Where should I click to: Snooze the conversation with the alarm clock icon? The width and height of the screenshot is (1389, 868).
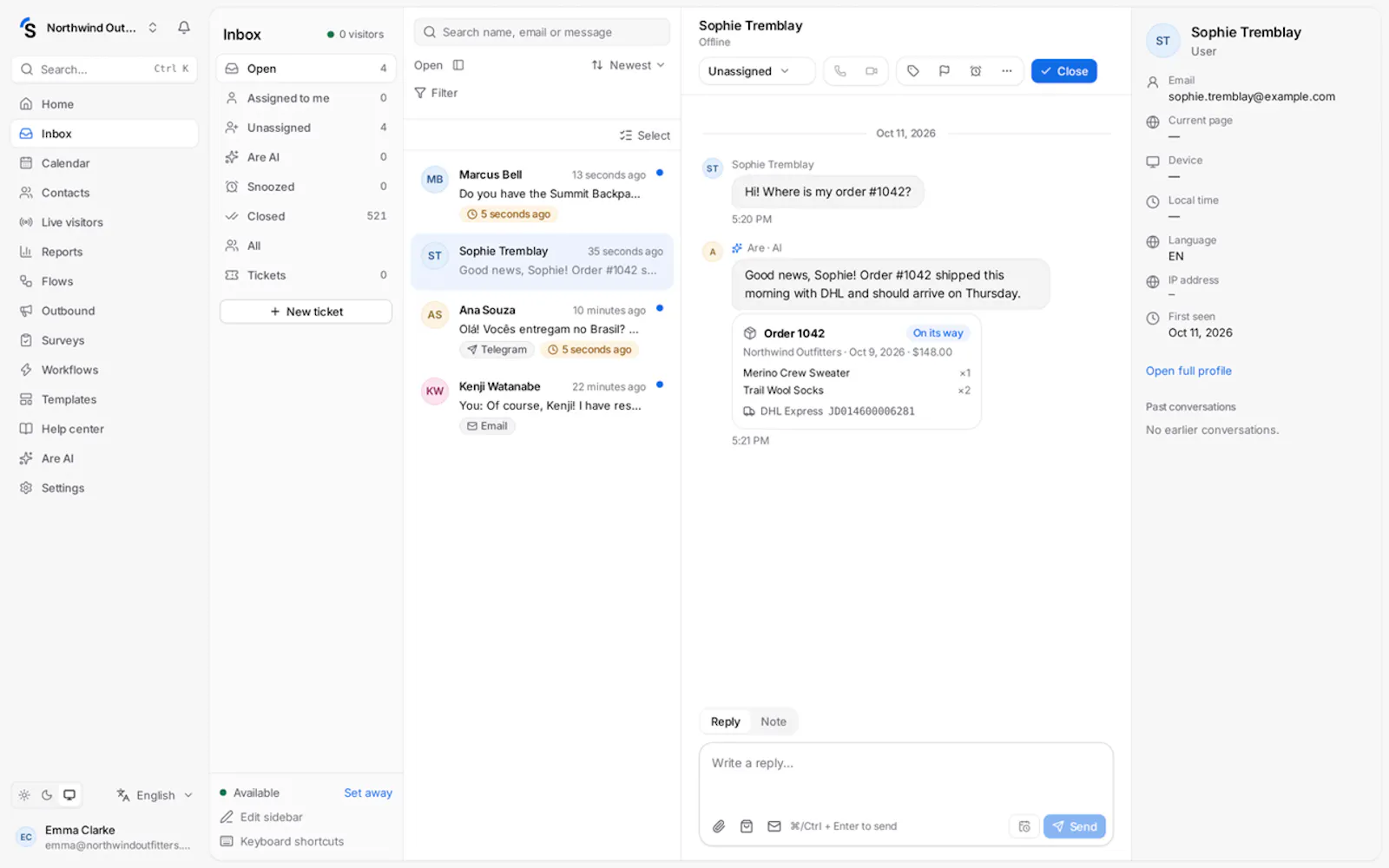click(x=976, y=71)
